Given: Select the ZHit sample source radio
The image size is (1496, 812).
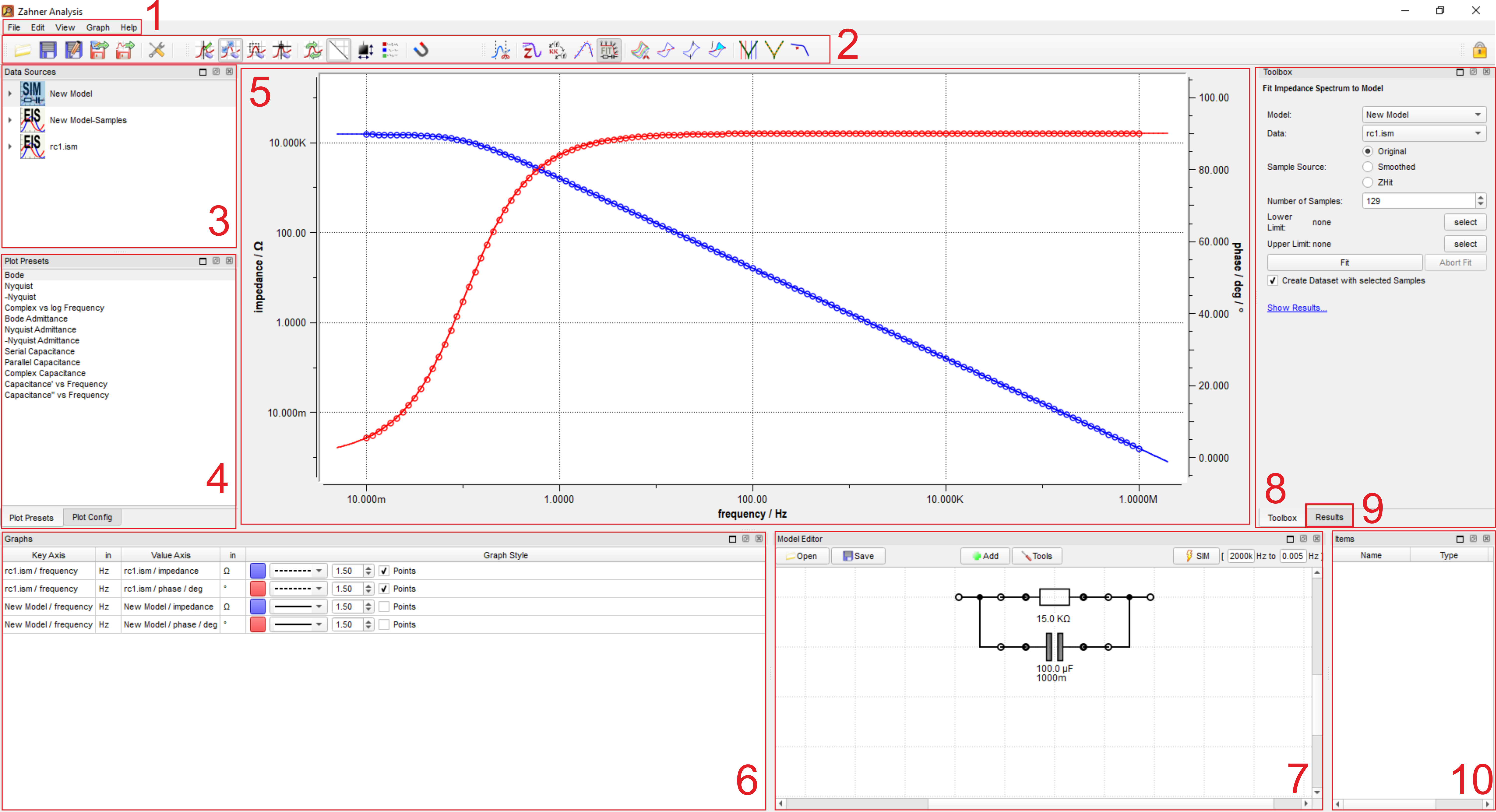Looking at the screenshot, I should click(x=1368, y=182).
